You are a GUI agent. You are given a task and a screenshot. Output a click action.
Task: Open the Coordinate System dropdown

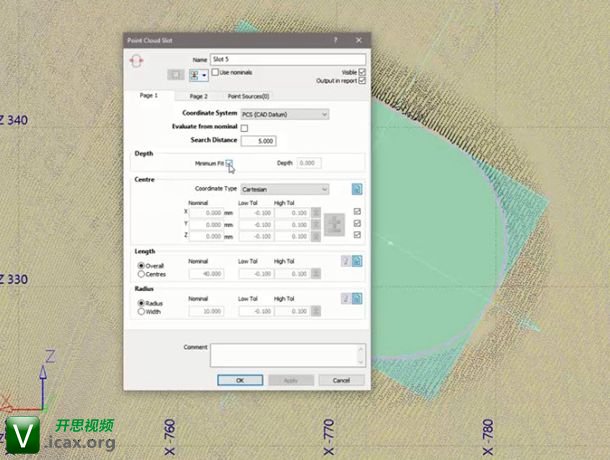285,114
